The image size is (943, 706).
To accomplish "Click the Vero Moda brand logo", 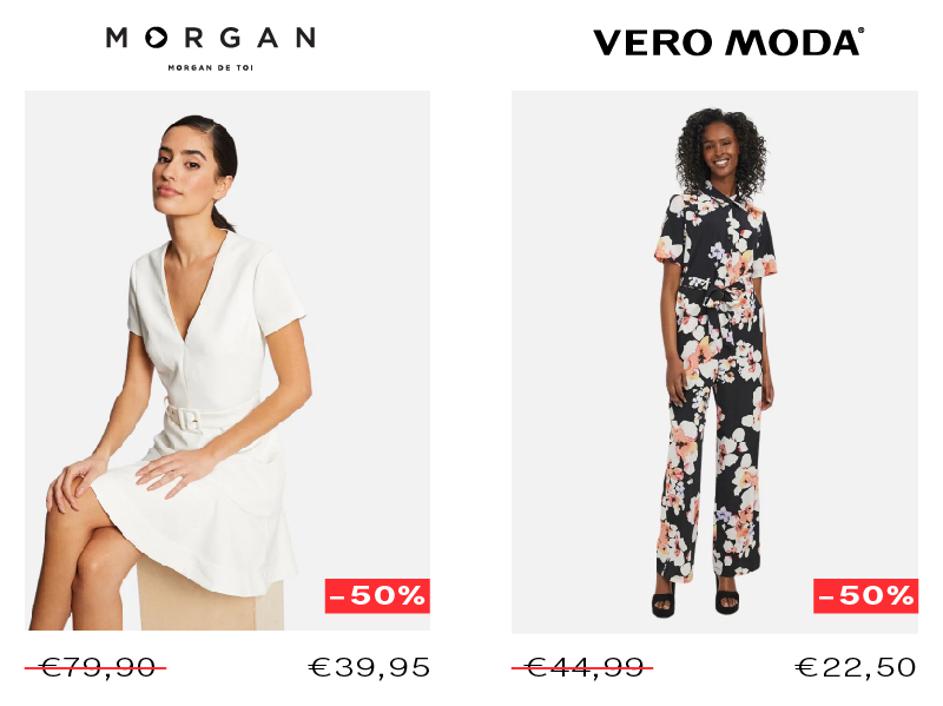I will [x=728, y=42].
